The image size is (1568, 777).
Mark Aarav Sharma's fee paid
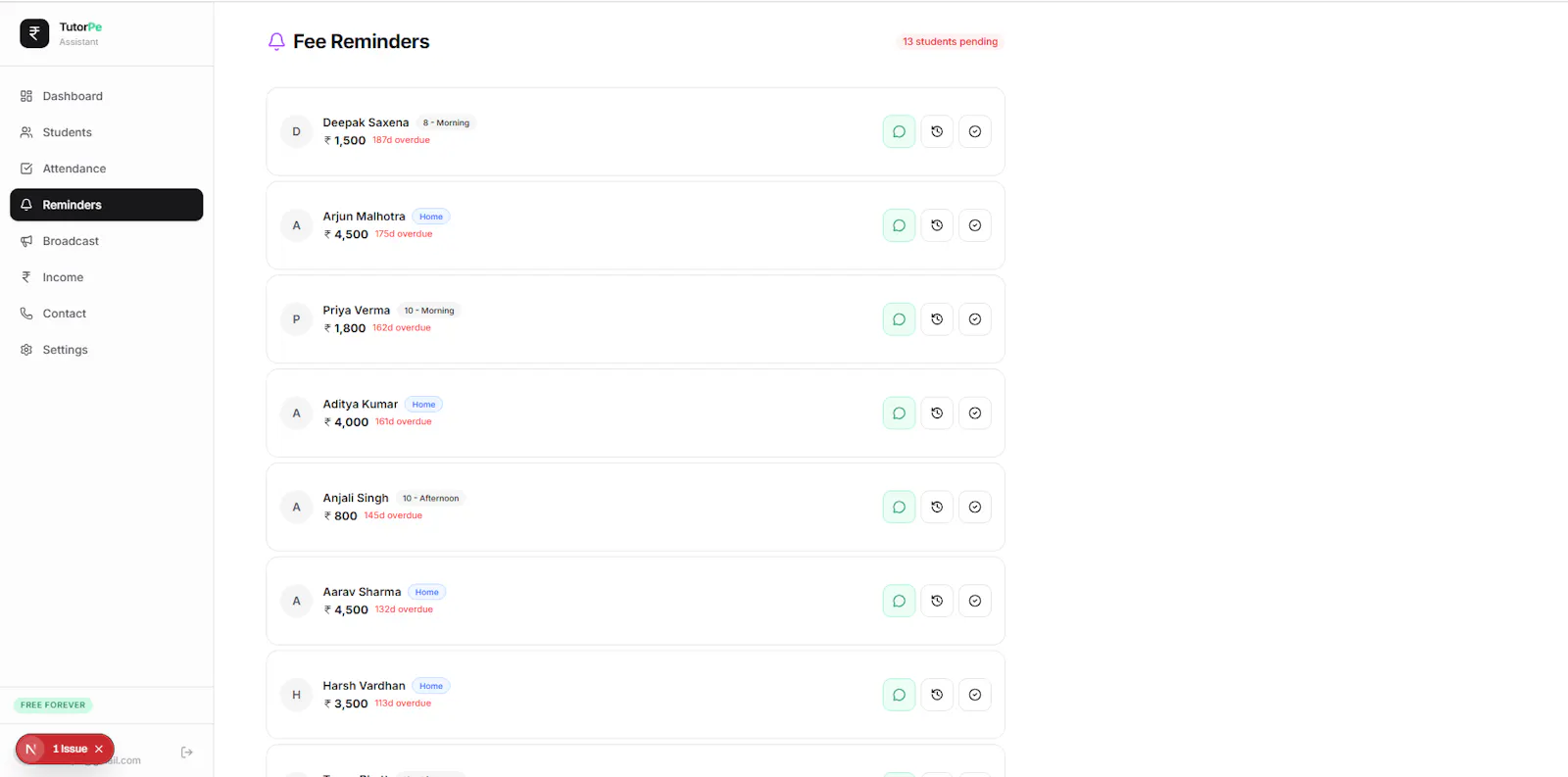[x=975, y=602]
